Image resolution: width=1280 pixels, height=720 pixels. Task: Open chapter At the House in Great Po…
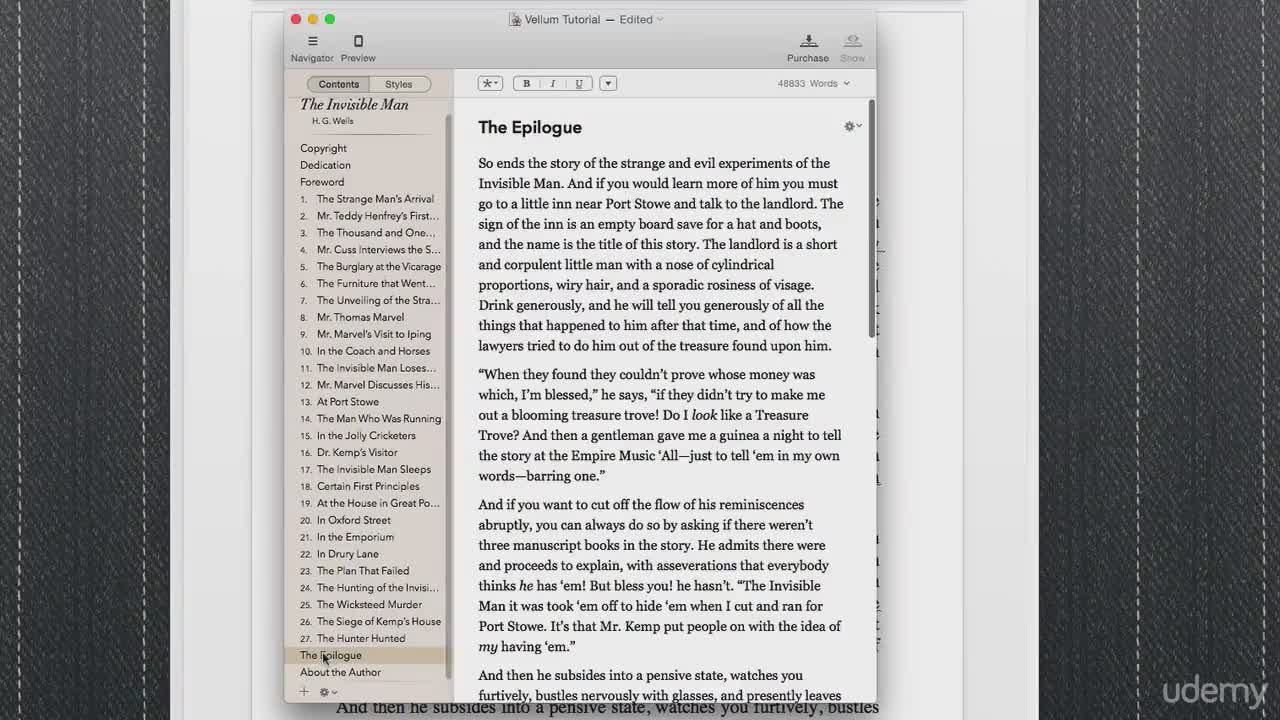click(x=378, y=504)
